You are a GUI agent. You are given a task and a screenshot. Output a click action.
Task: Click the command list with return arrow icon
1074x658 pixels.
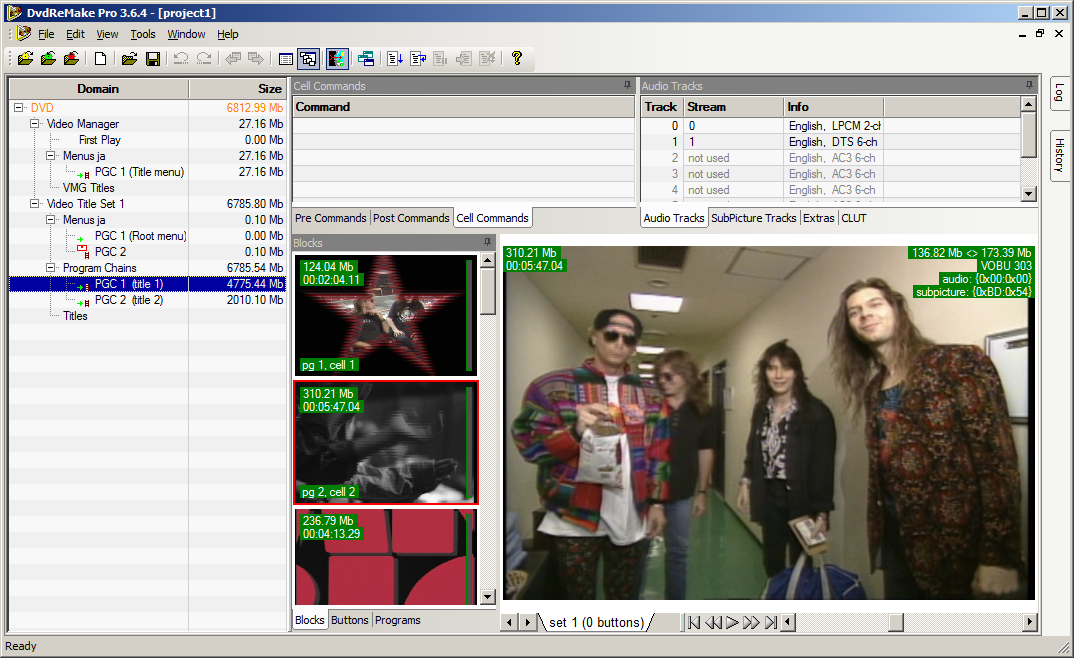click(418, 59)
